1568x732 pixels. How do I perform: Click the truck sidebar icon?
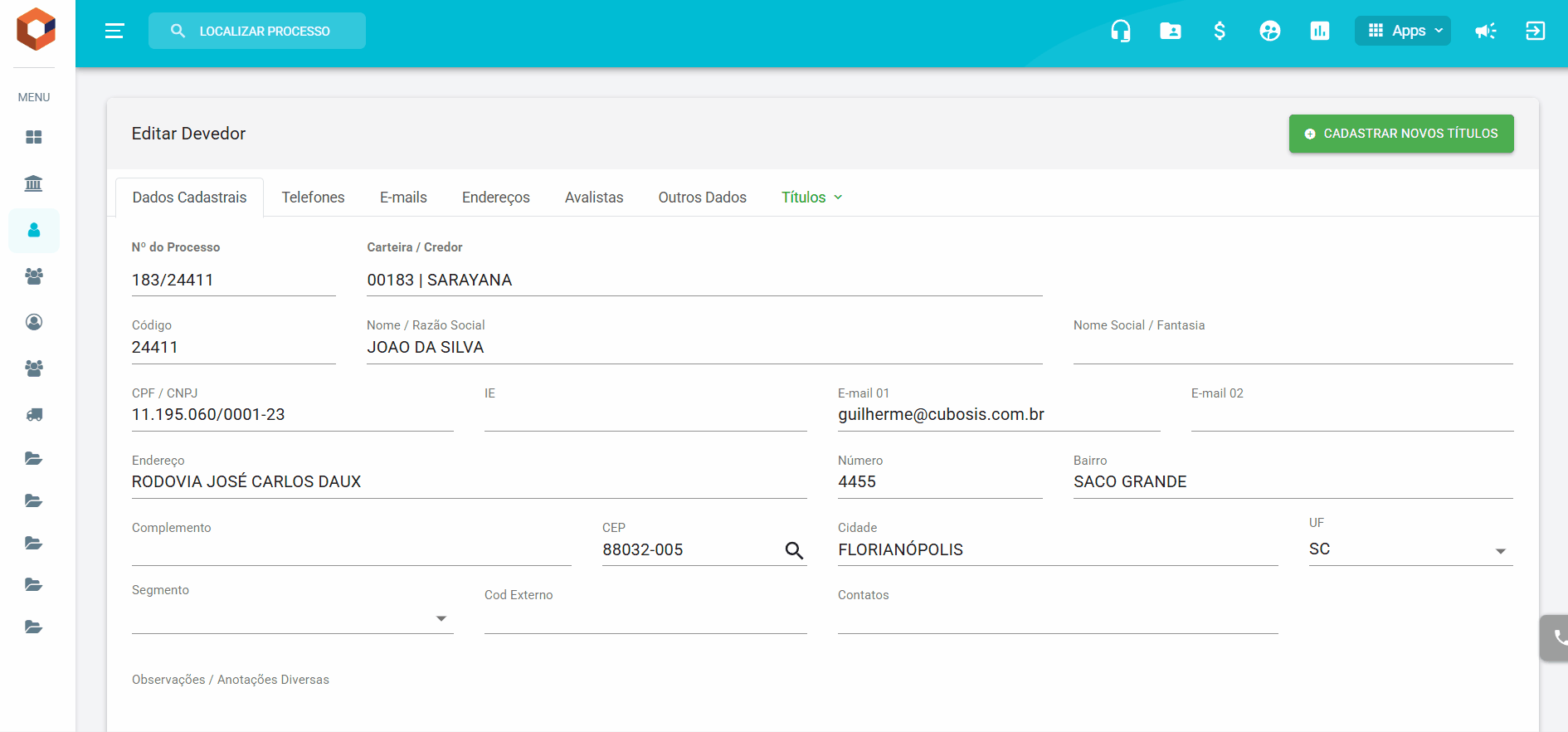coord(34,415)
